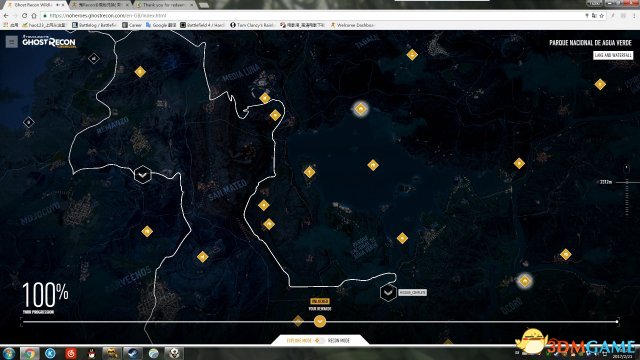
Task: Expand the hexagon chevron next to the name tag
Action: [388, 293]
